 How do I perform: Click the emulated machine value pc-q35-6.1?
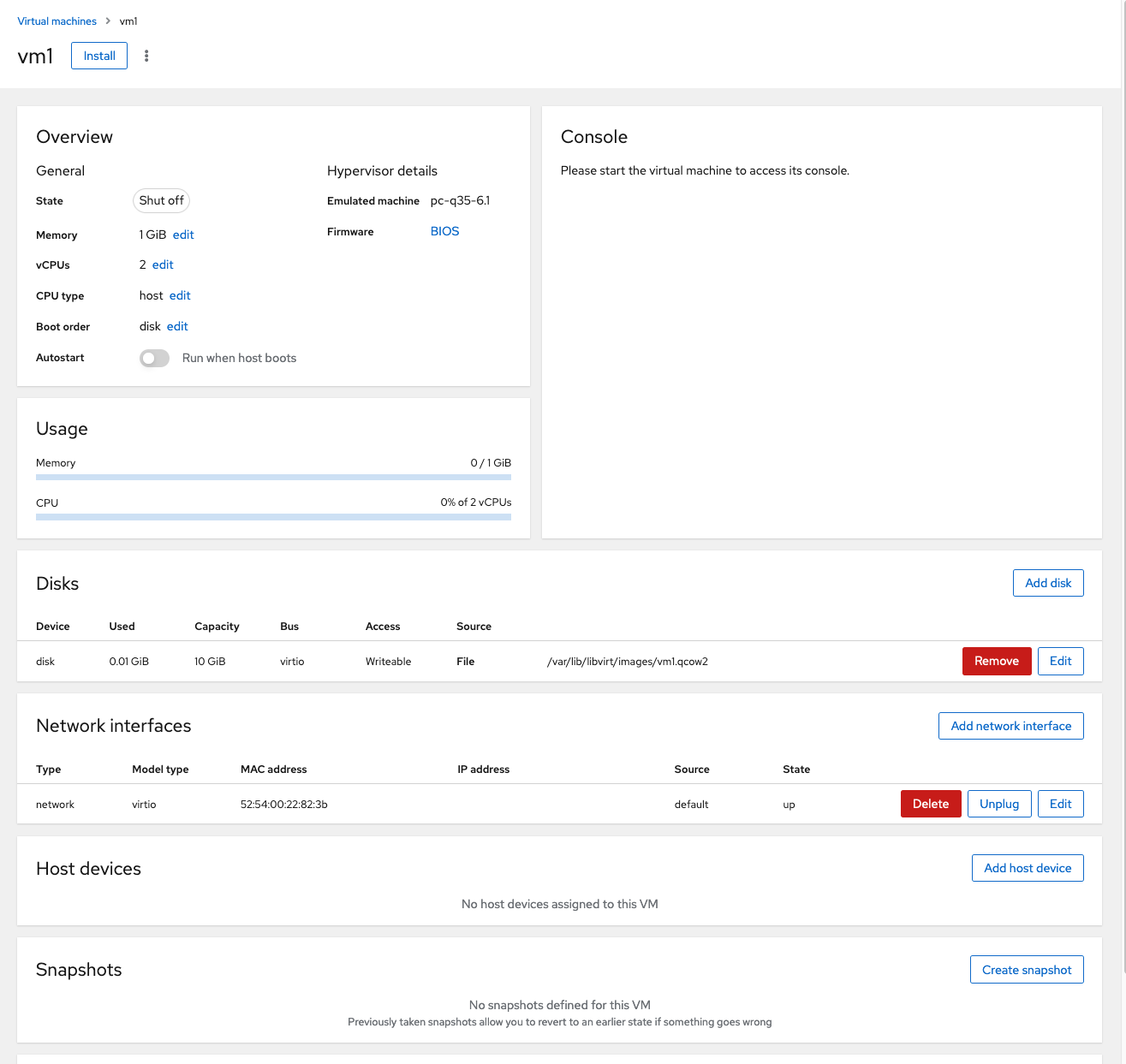click(x=460, y=200)
